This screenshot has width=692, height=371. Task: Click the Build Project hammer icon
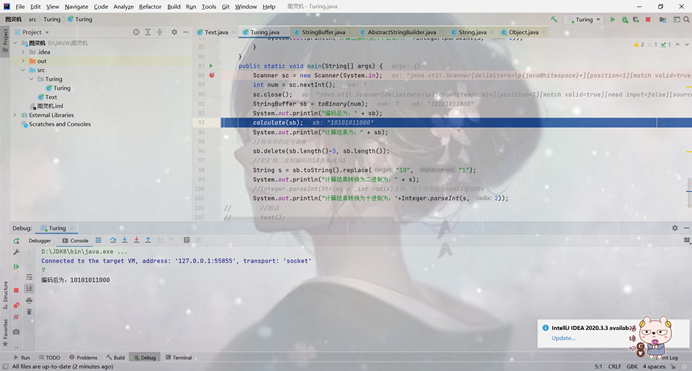point(554,19)
